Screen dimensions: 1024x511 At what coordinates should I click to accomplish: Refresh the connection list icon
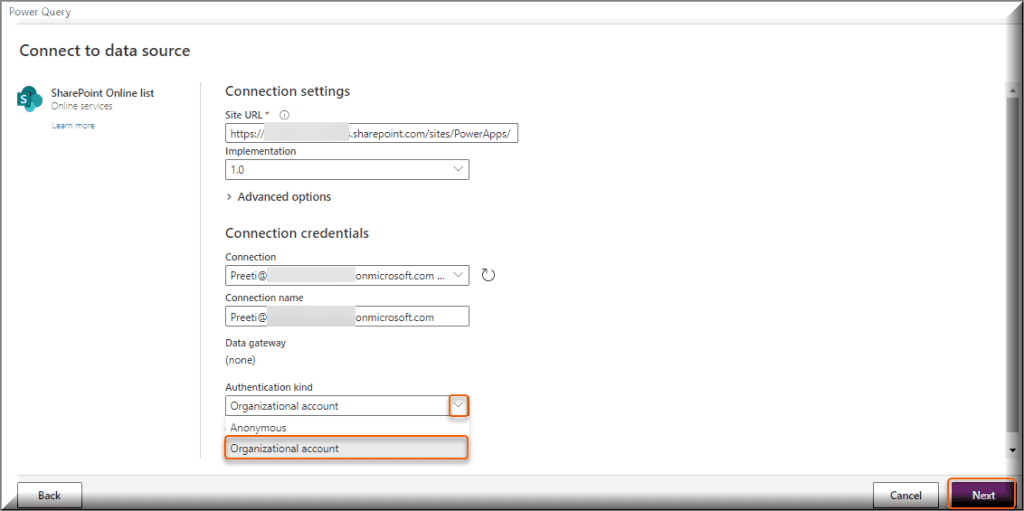pos(488,275)
